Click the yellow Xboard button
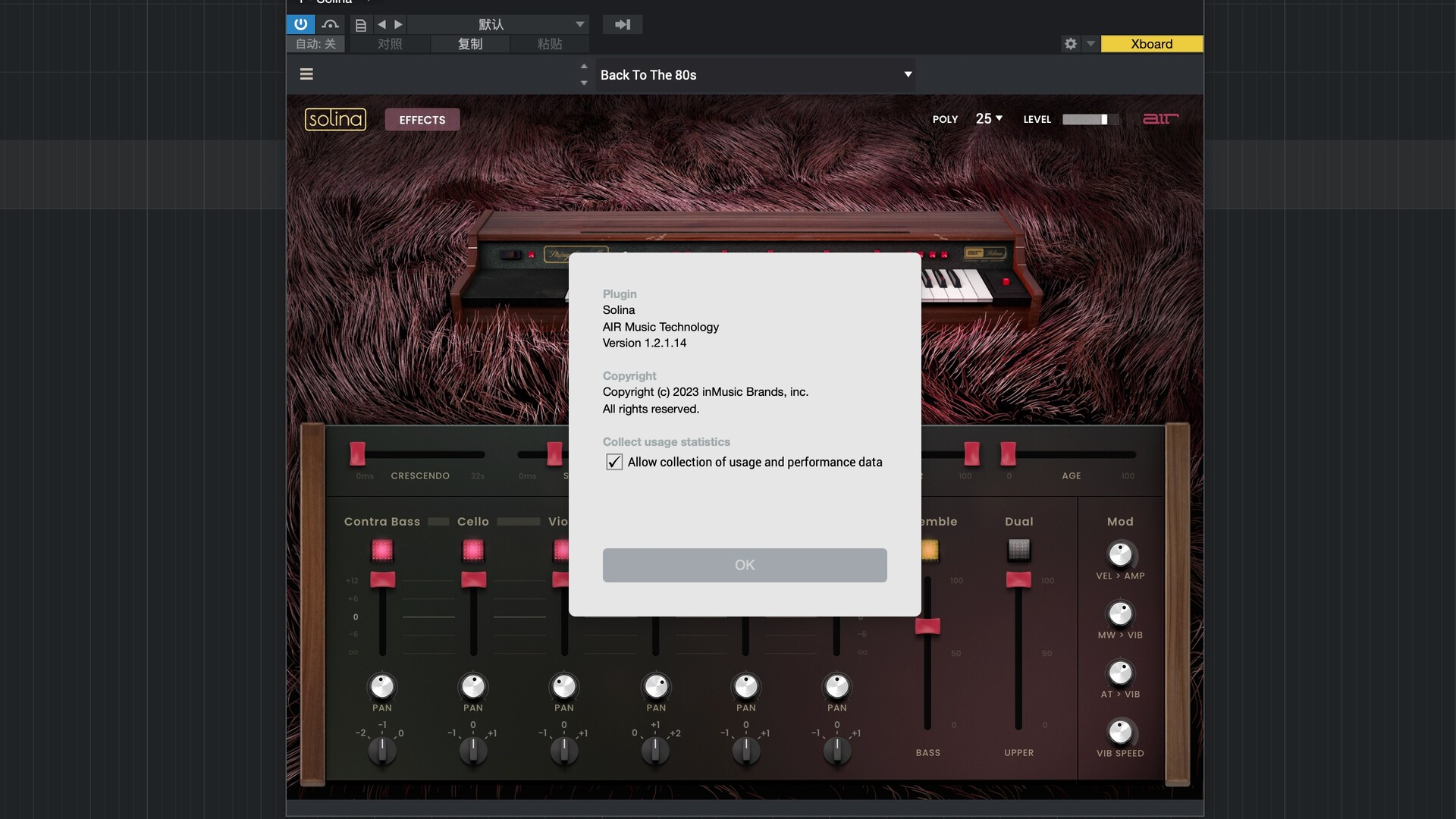This screenshot has width=1456, height=819. tap(1151, 44)
